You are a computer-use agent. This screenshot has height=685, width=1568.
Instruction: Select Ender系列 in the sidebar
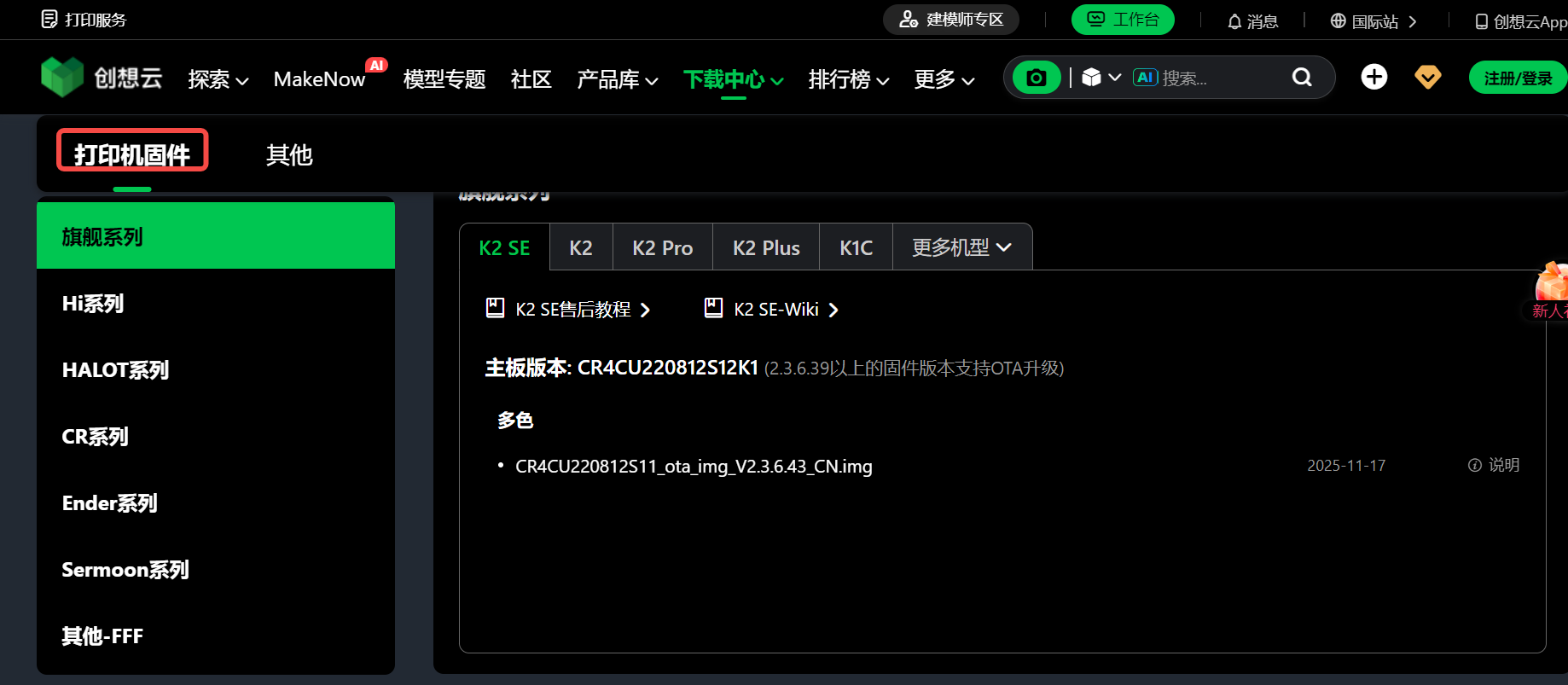coord(110,503)
